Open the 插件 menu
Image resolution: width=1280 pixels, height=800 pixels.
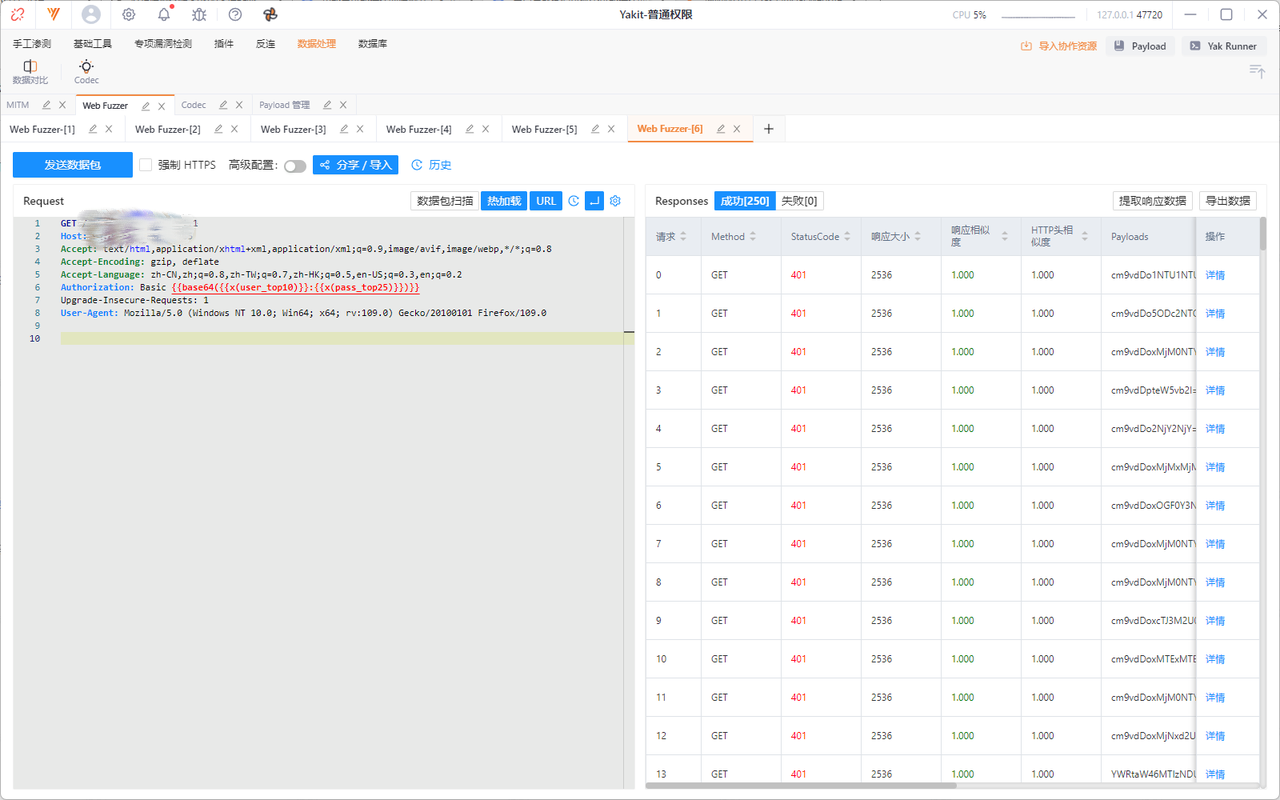click(x=224, y=44)
